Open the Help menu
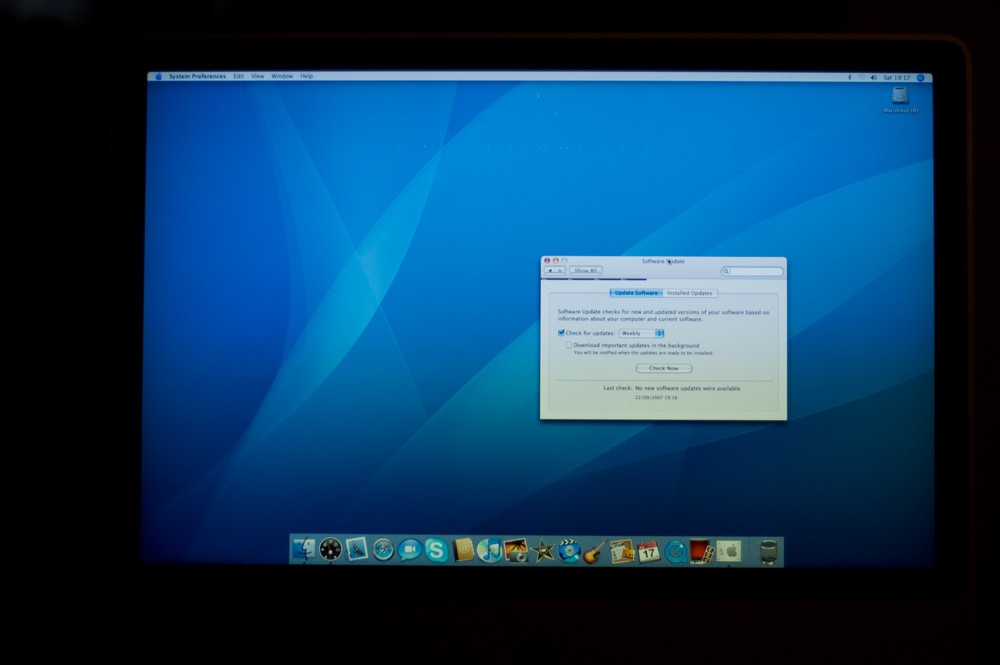This screenshot has width=1000, height=665. pyautogui.click(x=307, y=77)
